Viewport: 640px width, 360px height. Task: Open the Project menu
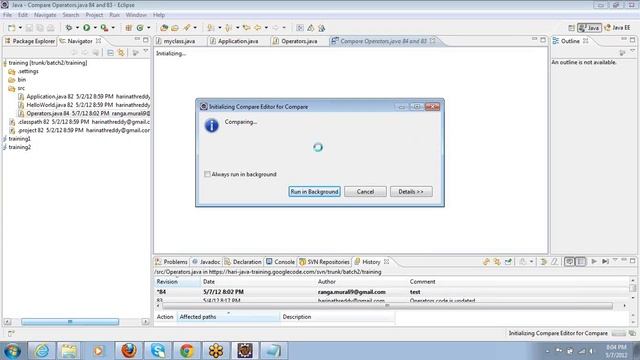click(x=94, y=15)
